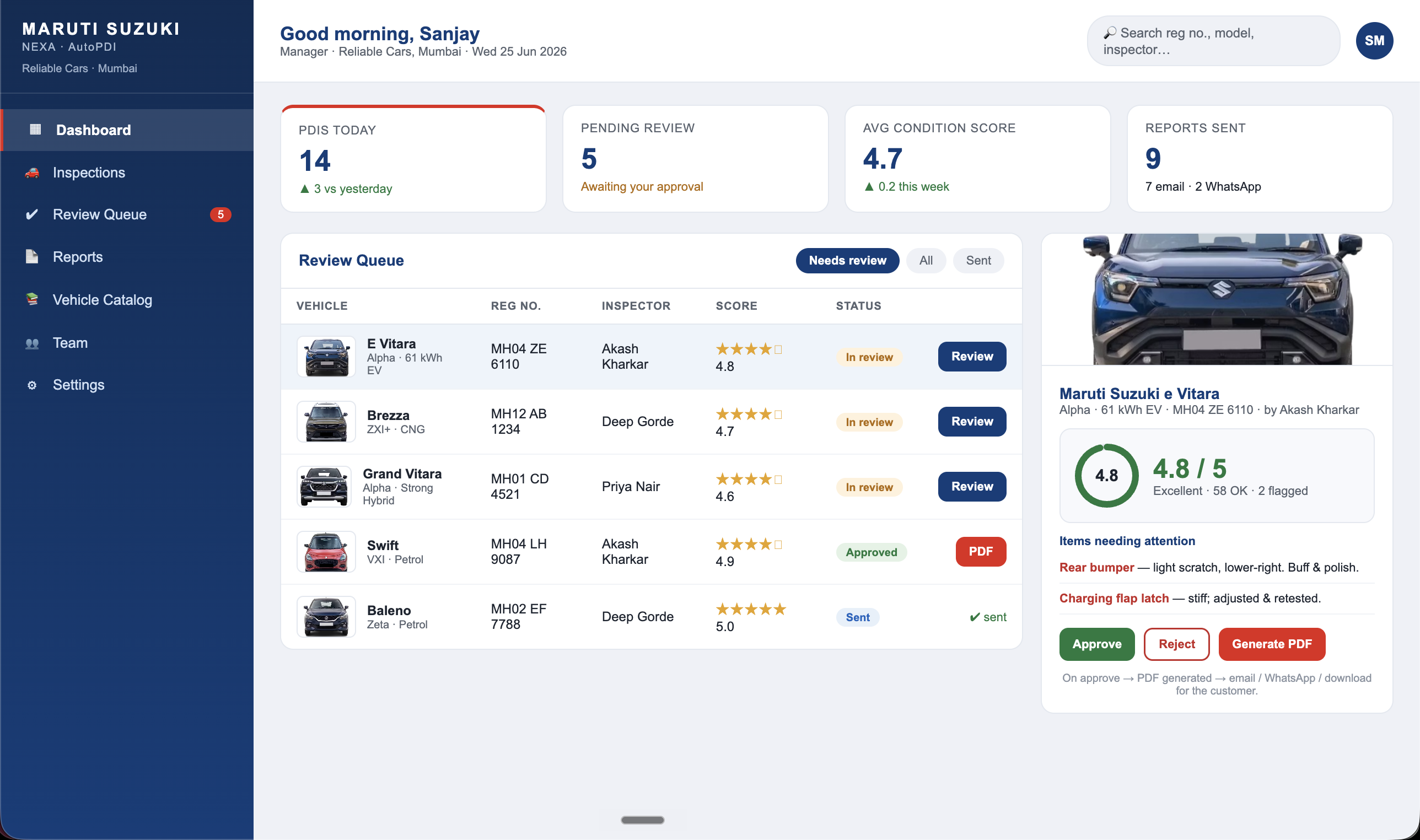Reject the e Vitara inspection
Viewport: 1420px width, 840px height.
[1177, 644]
